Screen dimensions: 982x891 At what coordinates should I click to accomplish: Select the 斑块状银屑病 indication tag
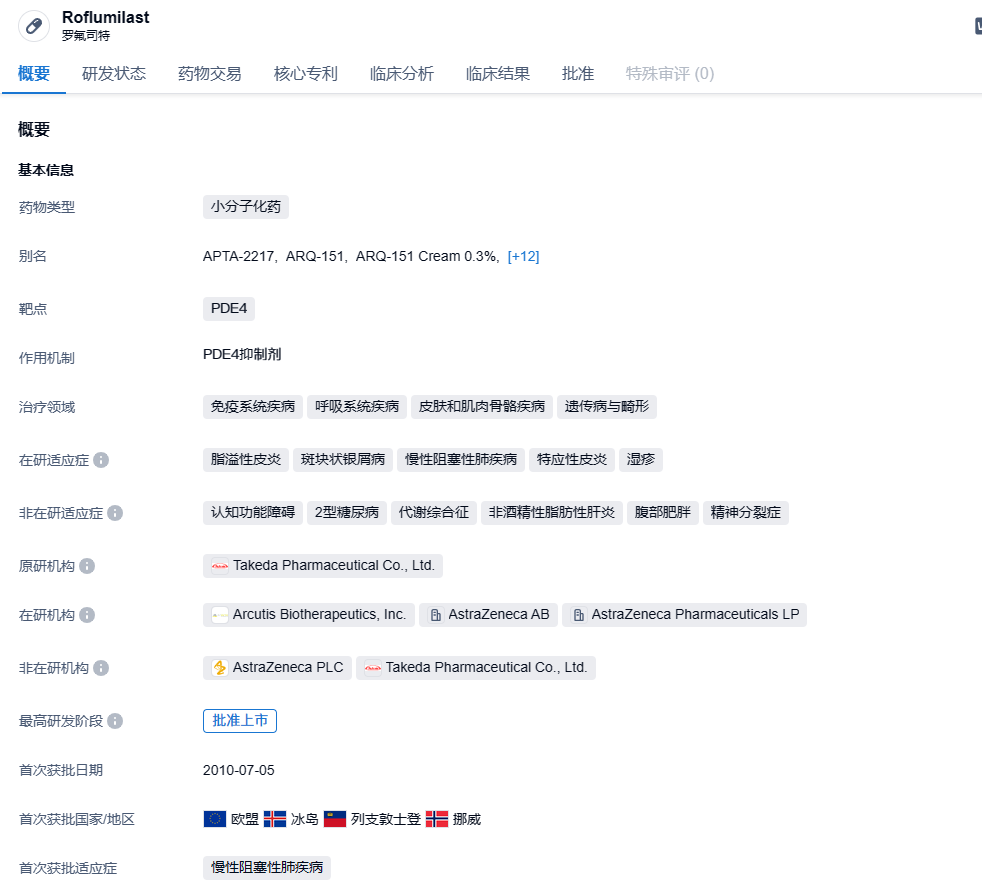343,460
